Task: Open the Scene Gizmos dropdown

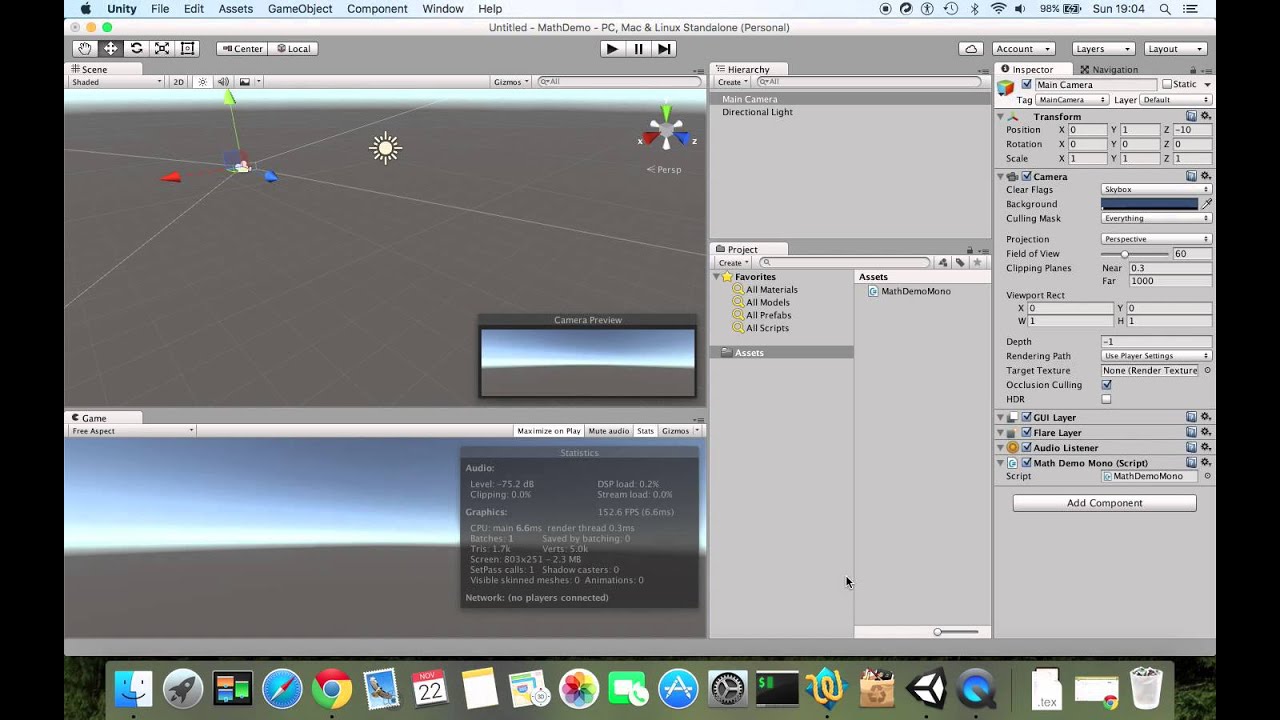Action: tap(511, 82)
